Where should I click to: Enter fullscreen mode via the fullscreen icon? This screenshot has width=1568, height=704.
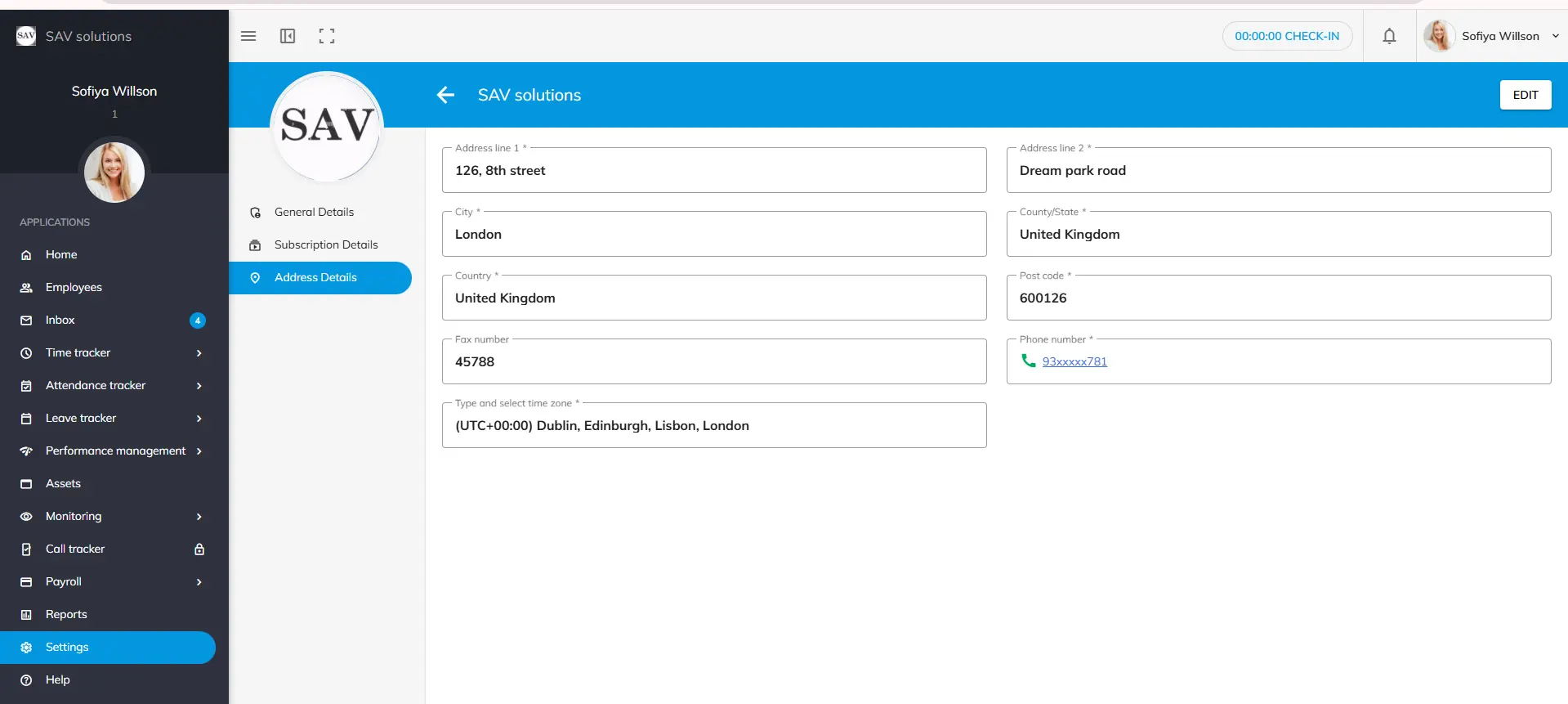point(327,36)
